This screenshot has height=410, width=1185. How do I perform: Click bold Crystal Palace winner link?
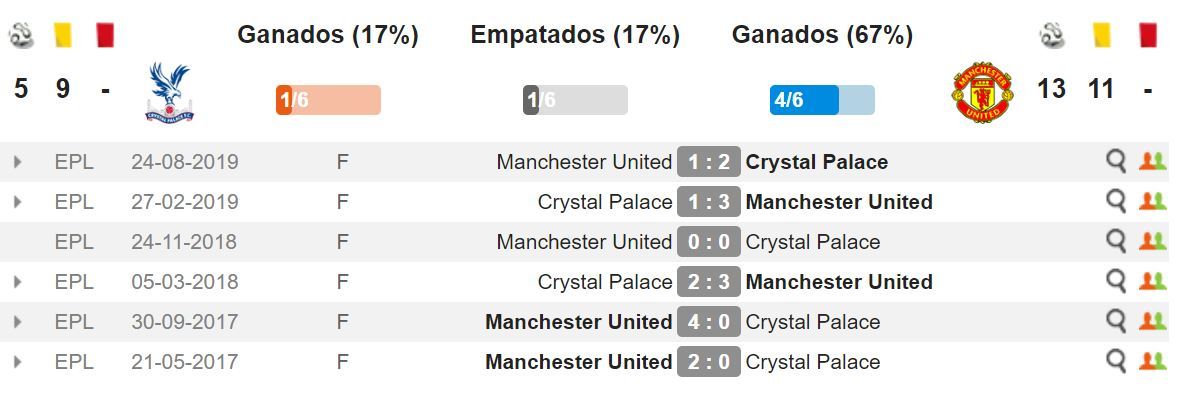tap(817, 162)
